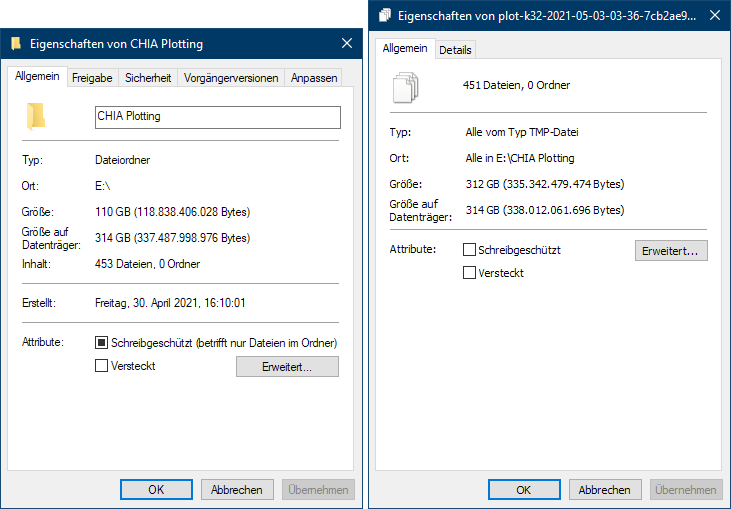Open the Freigabe tab

click(92, 78)
